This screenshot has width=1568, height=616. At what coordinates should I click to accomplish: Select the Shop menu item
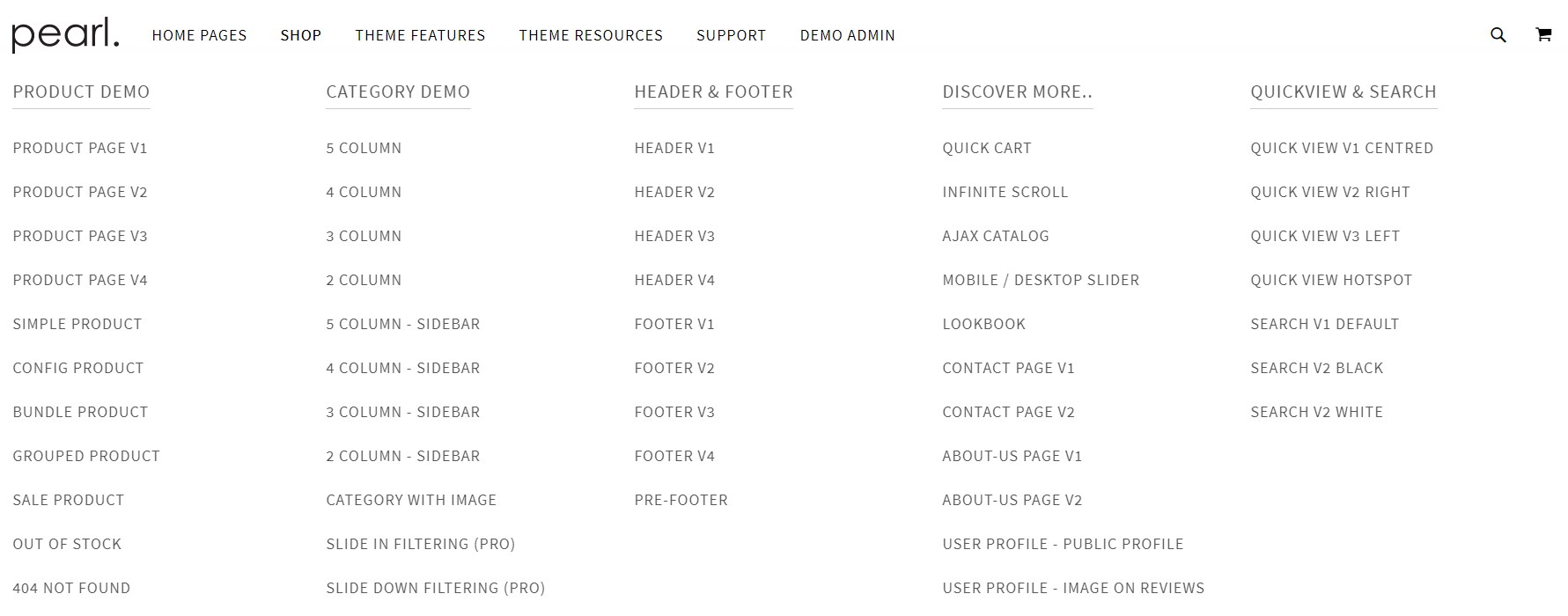coord(300,35)
